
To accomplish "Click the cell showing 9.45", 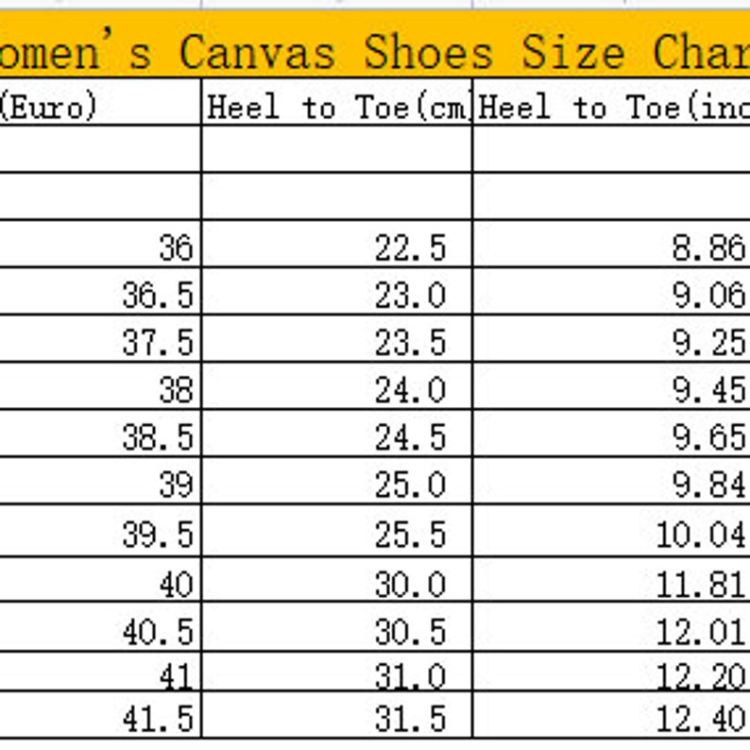I will (x=611, y=390).
